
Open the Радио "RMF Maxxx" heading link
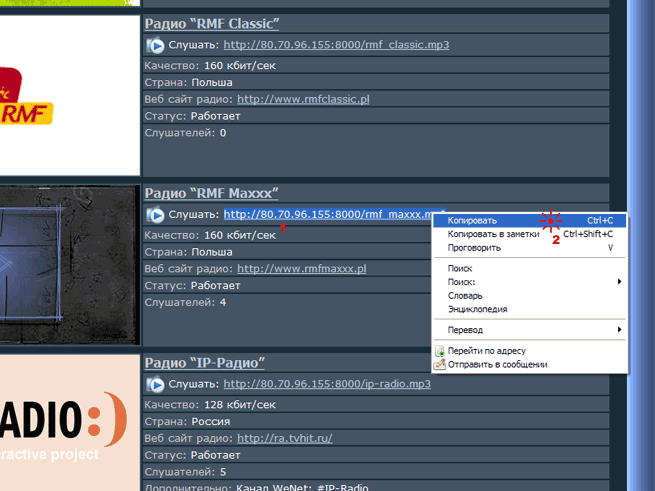211,193
